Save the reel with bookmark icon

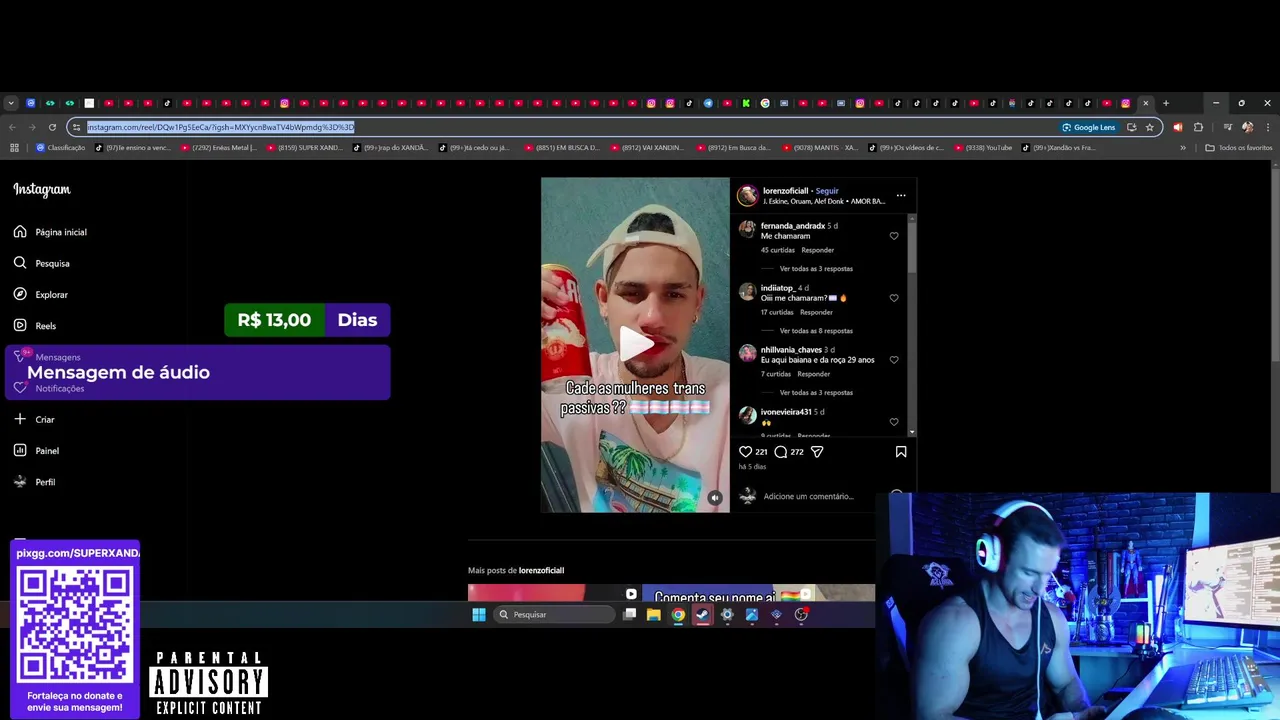click(x=901, y=452)
